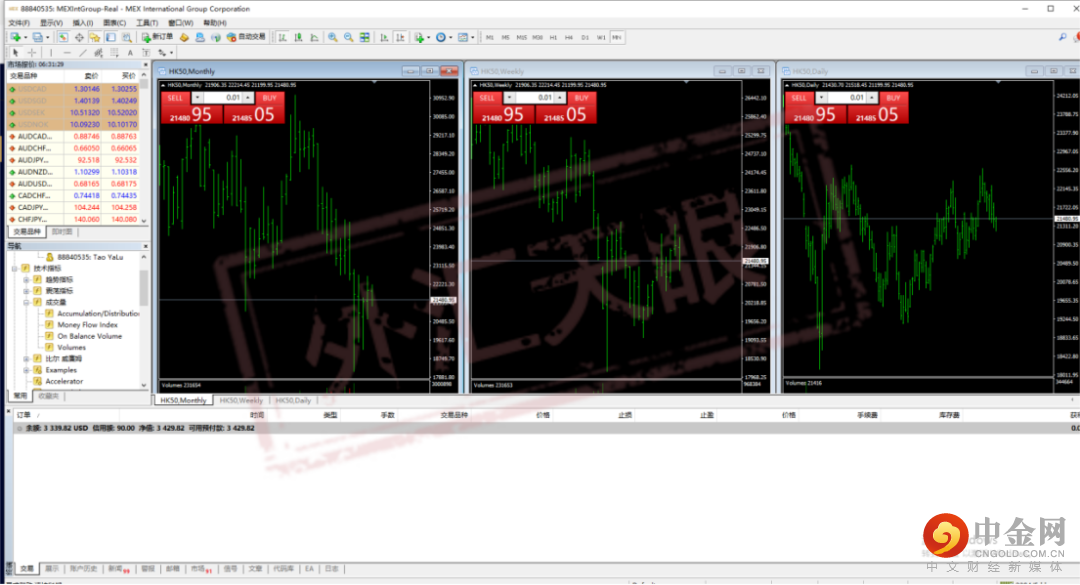
Task: Select the D1 timeframe button
Action: 585,37
